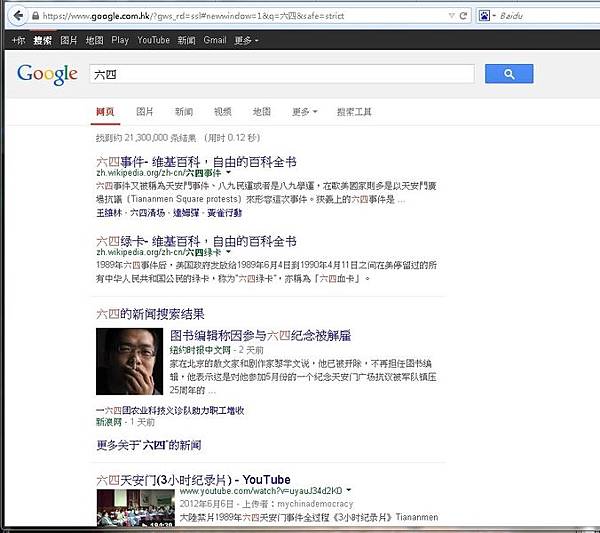Click the Baidu paw search engine icon
The height and width of the screenshot is (533, 600).
(484, 16)
